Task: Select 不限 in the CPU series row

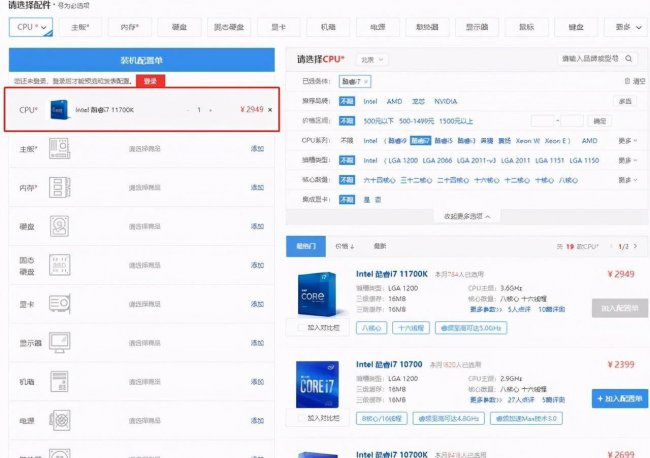Action: tap(347, 141)
